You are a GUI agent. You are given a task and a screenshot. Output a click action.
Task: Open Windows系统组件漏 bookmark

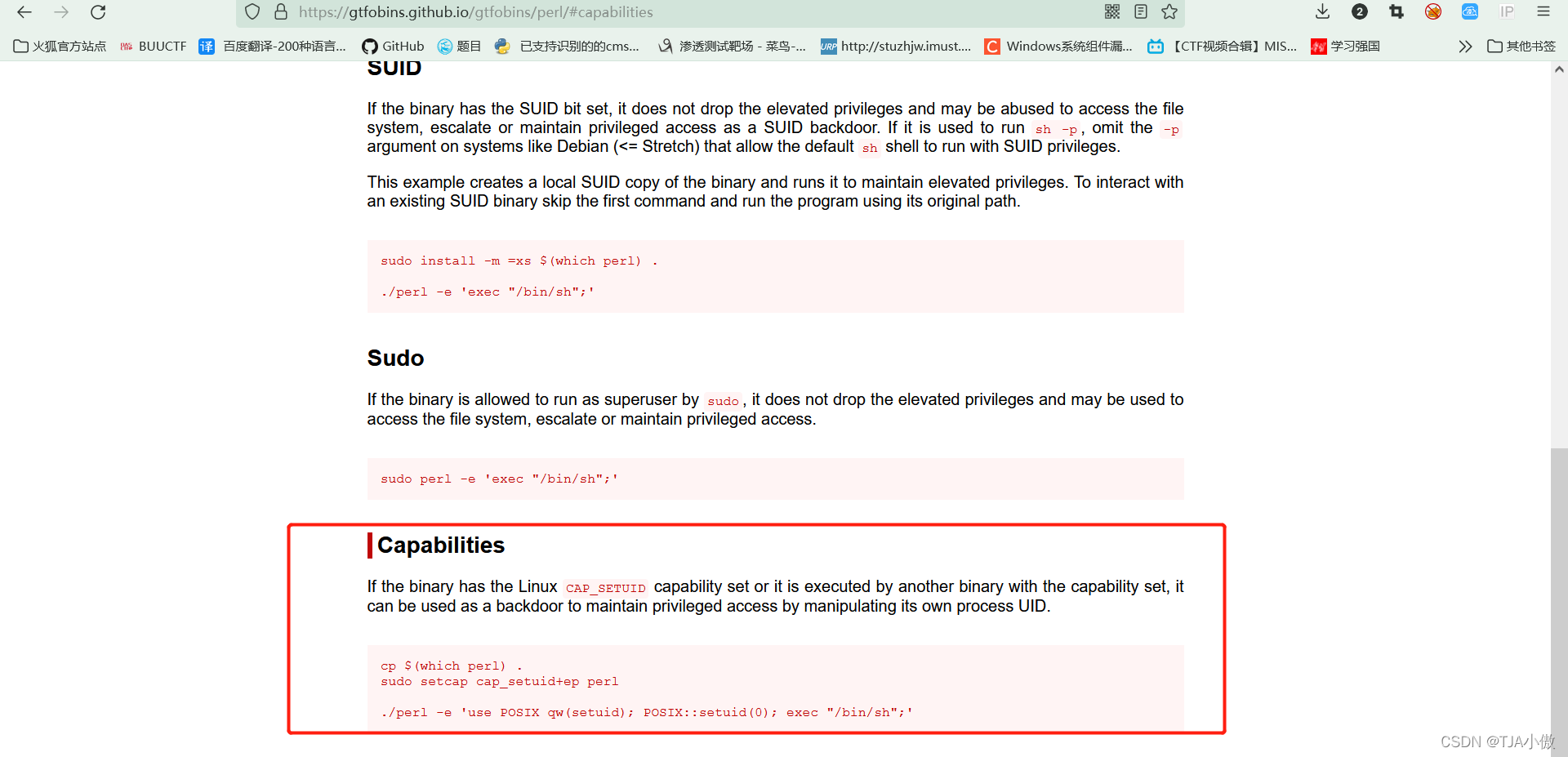[1058, 47]
